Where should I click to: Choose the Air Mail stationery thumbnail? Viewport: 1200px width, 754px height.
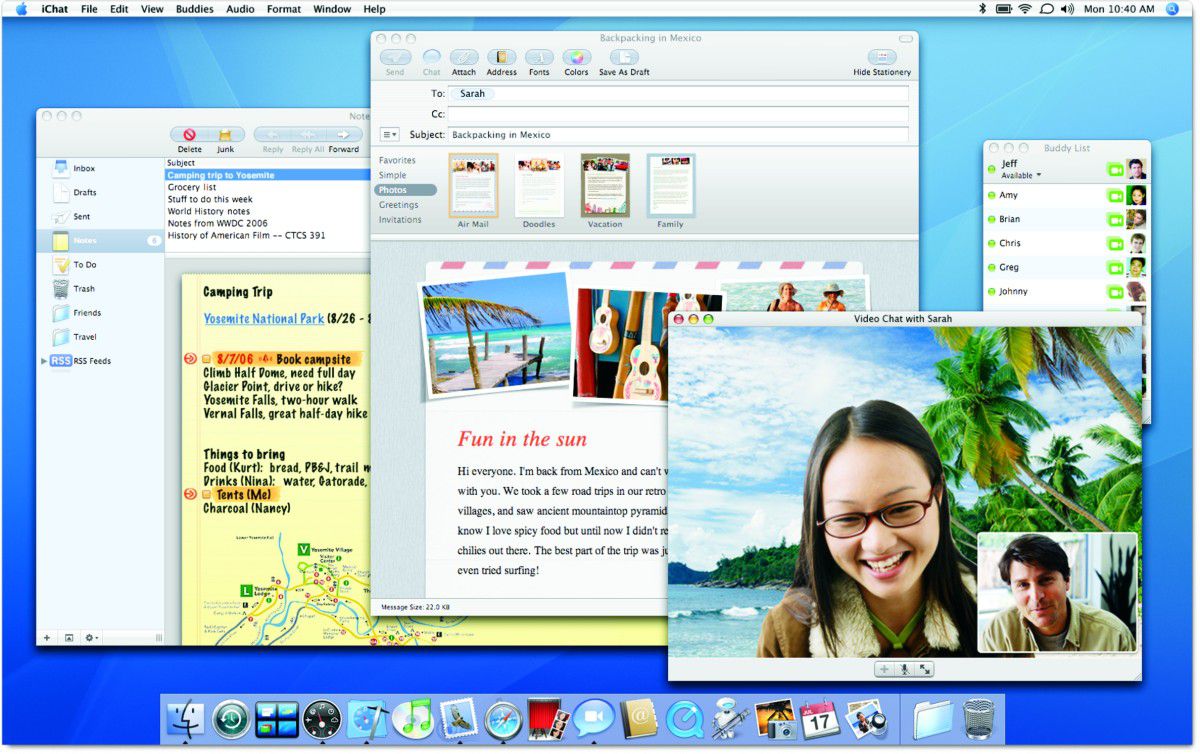(474, 186)
